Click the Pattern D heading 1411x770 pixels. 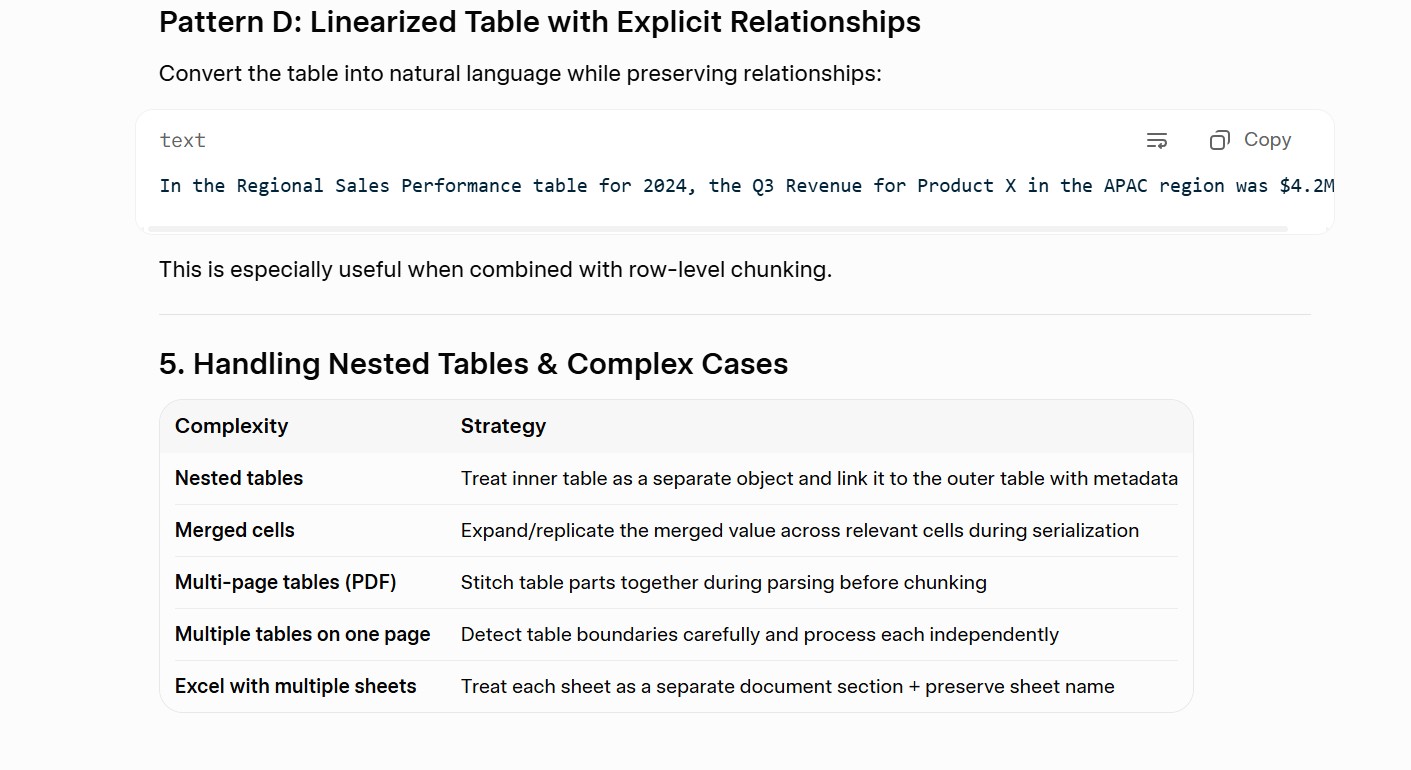[x=540, y=22]
